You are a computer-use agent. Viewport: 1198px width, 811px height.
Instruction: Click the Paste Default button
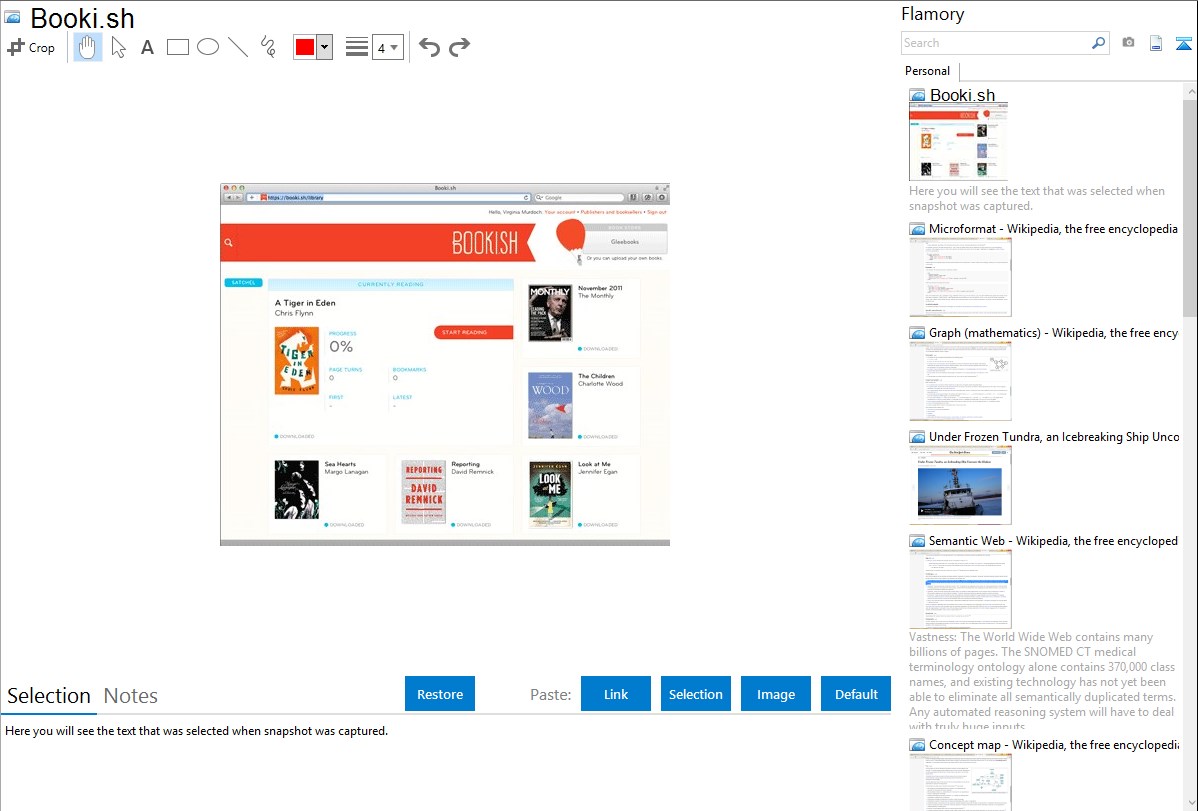click(x=856, y=694)
